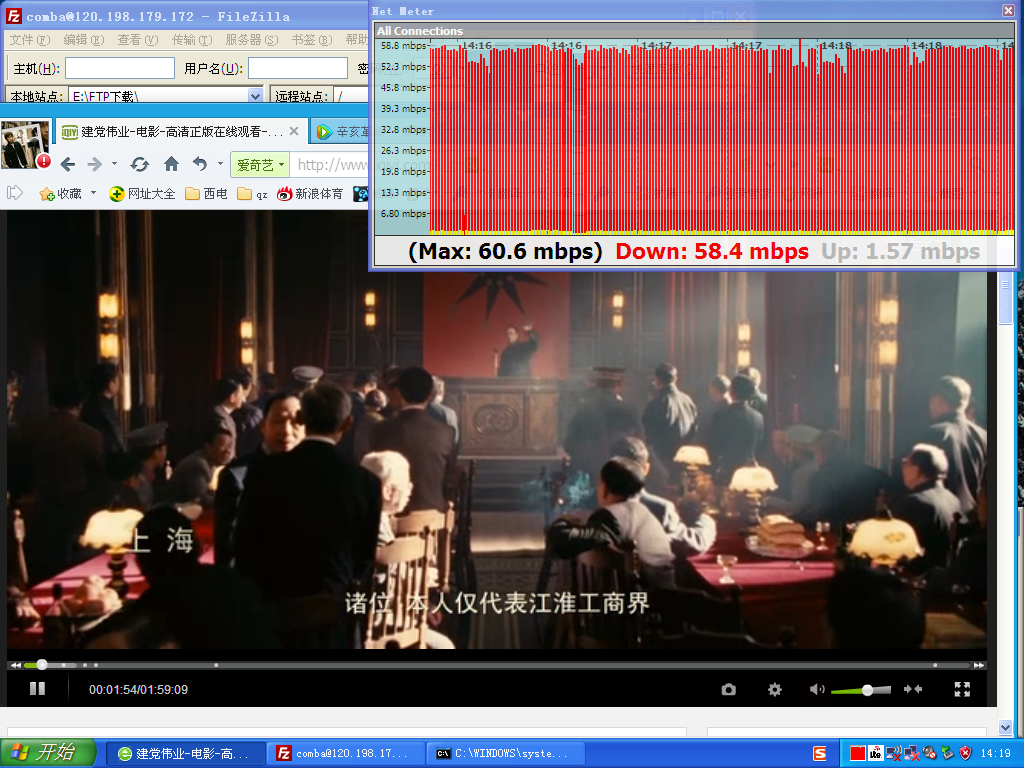Close the 建党伟业 browser tab
Screen dimensions: 1024x768
(x=294, y=131)
